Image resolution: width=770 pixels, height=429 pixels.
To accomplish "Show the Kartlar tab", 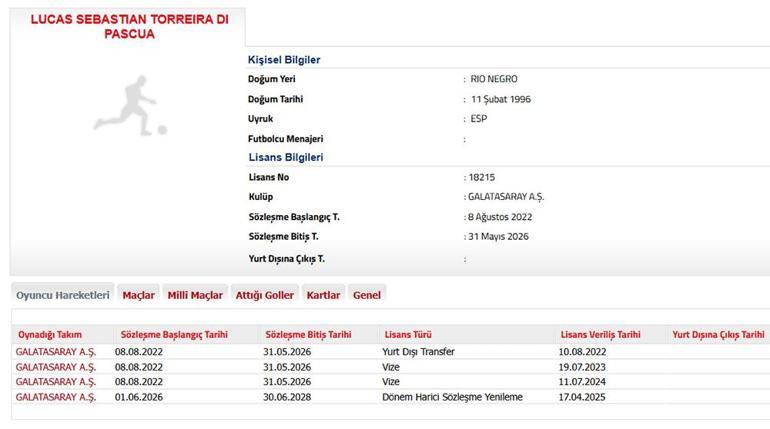I will pyautogui.click(x=323, y=295).
